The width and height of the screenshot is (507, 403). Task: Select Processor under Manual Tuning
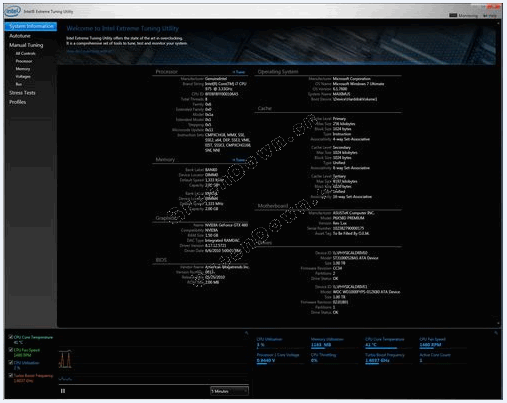(24, 61)
